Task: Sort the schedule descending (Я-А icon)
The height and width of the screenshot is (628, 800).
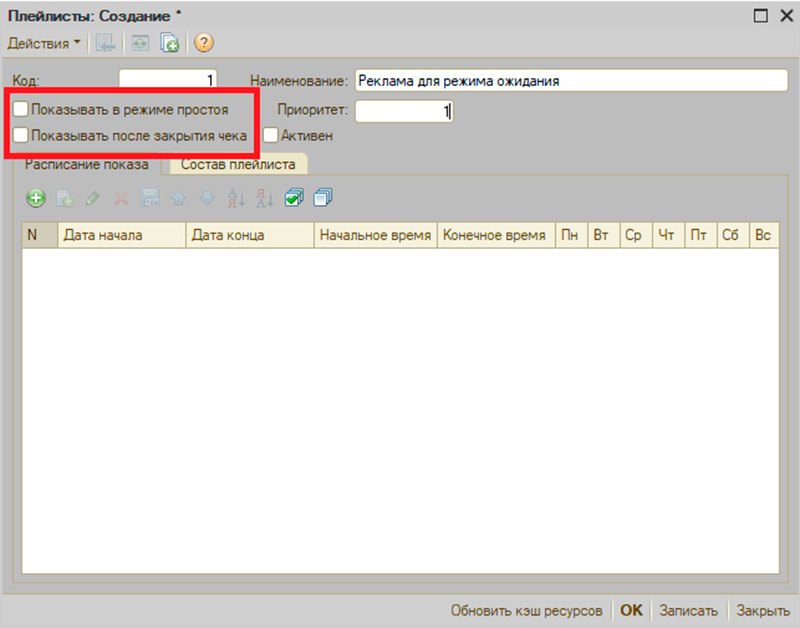Action: [x=265, y=198]
